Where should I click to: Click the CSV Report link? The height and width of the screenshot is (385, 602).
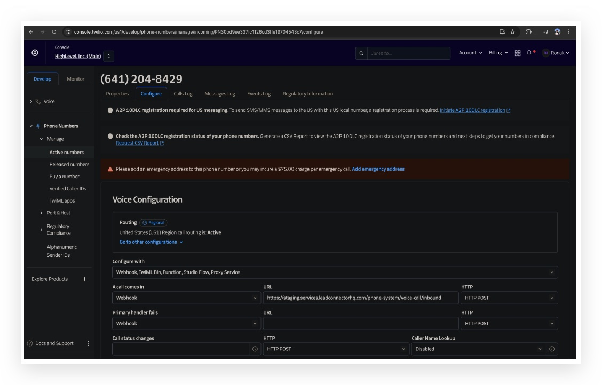pyautogui.click(x=140, y=143)
